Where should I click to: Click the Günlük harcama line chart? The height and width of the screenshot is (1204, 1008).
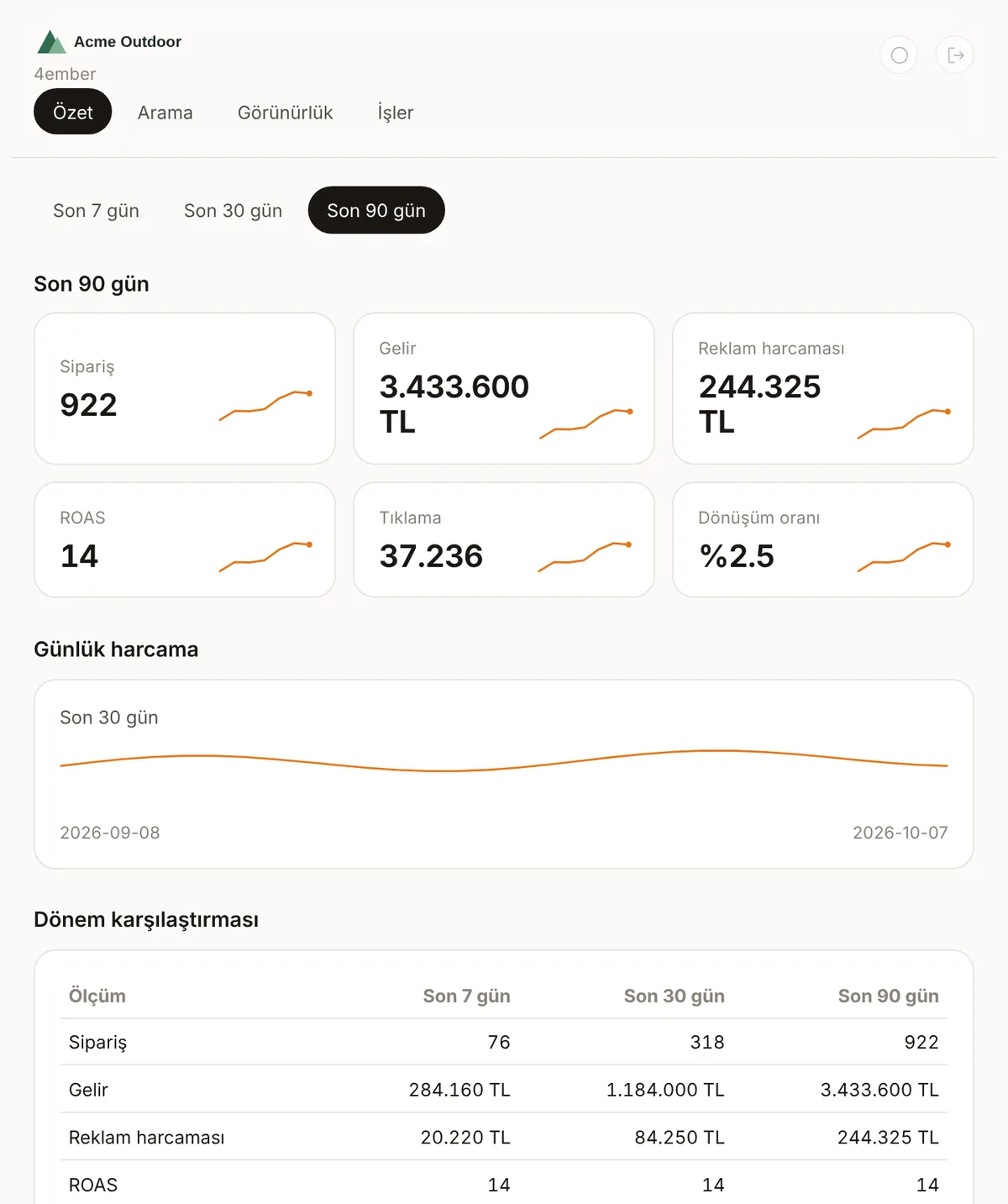point(504,760)
